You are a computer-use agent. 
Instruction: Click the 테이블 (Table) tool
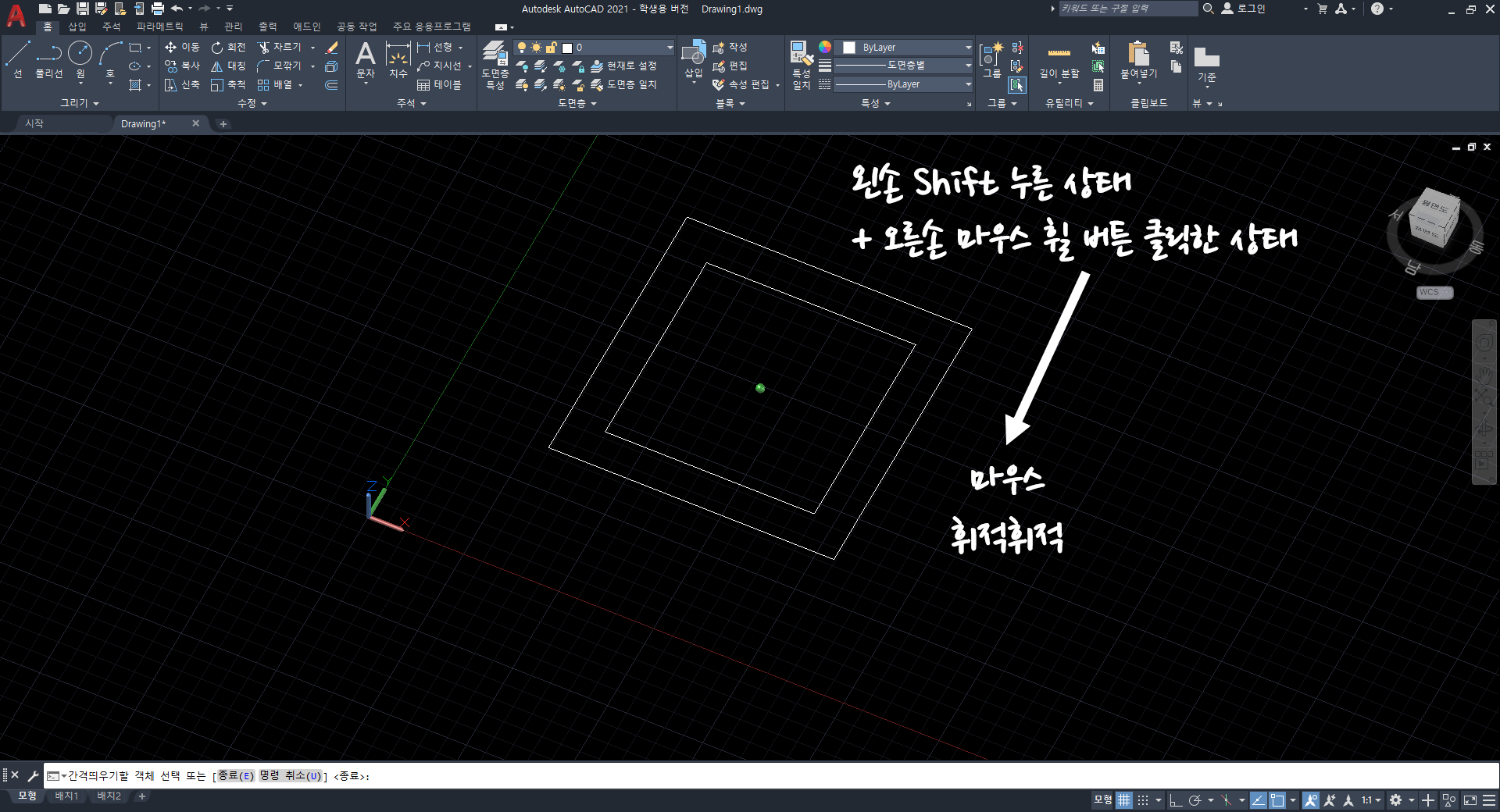(439, 85)
